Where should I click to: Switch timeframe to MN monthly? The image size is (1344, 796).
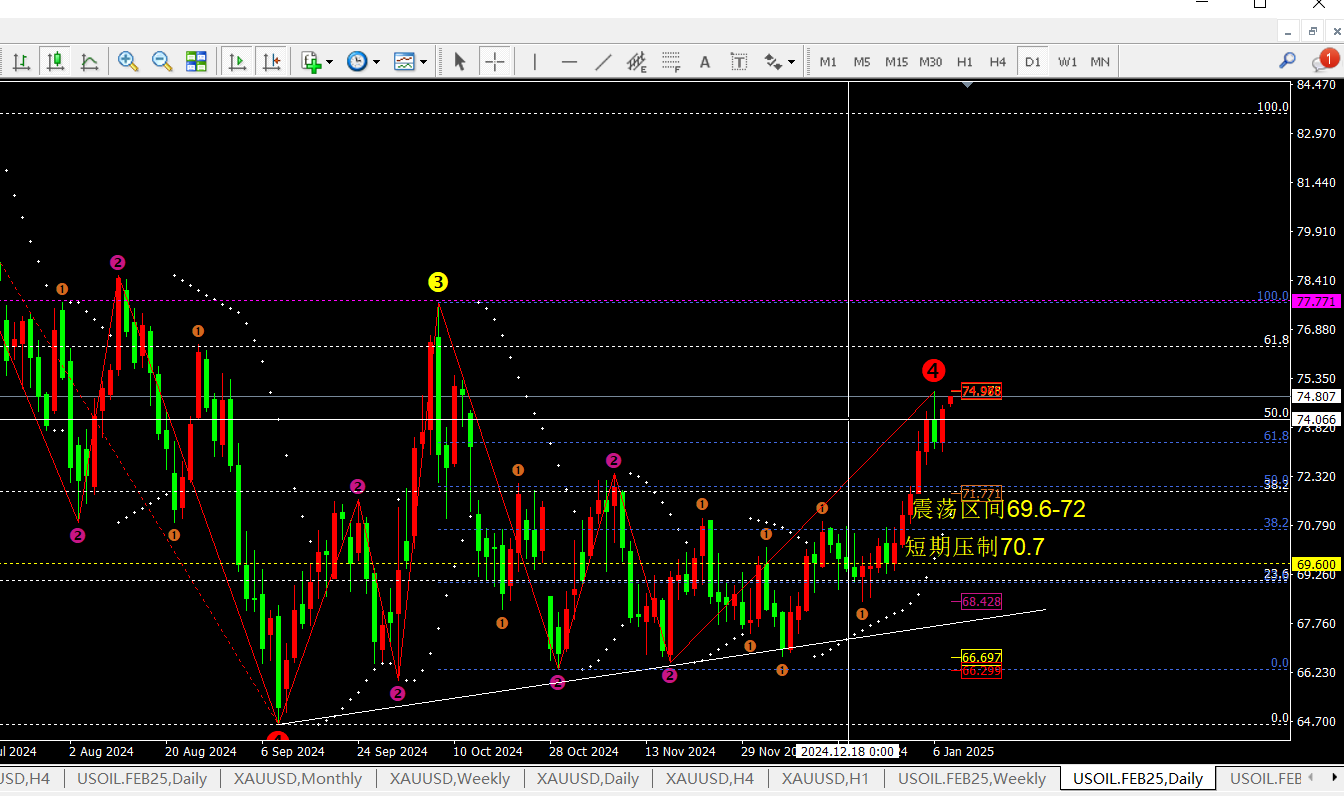[1100, 62]
